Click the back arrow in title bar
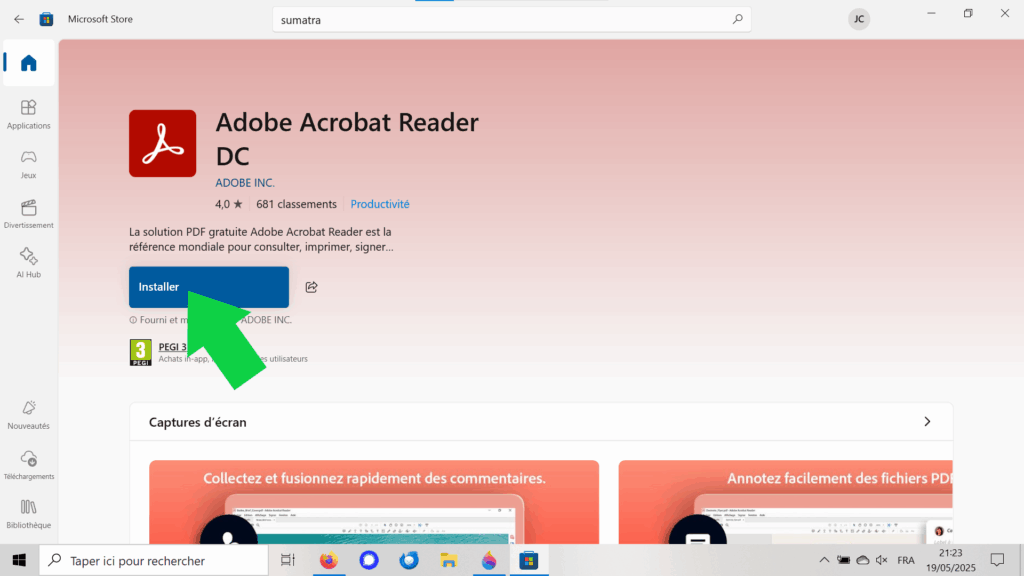 pyautogui.click(x=19, y=19)
